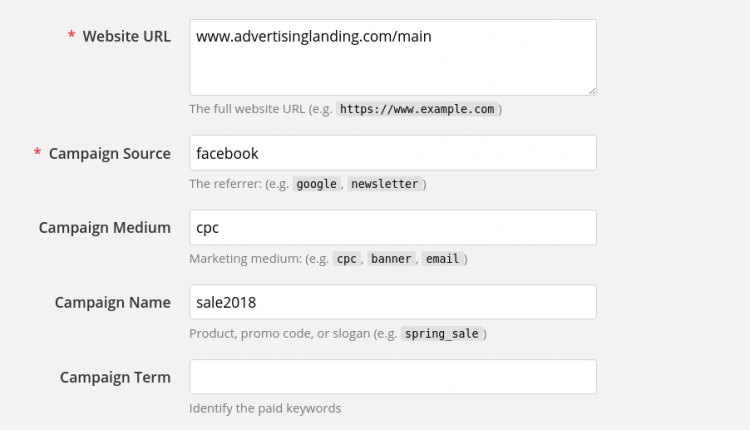The height and width of the screenshot is (430, 750).
Task: Click the banner example tag
Action: point(391,259)
